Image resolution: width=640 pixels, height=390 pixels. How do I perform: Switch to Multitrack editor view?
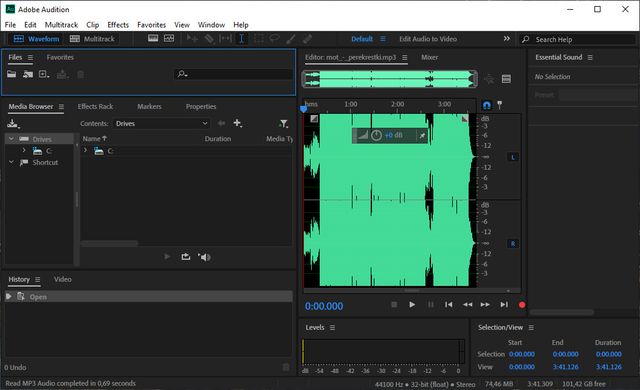(92, 39)
